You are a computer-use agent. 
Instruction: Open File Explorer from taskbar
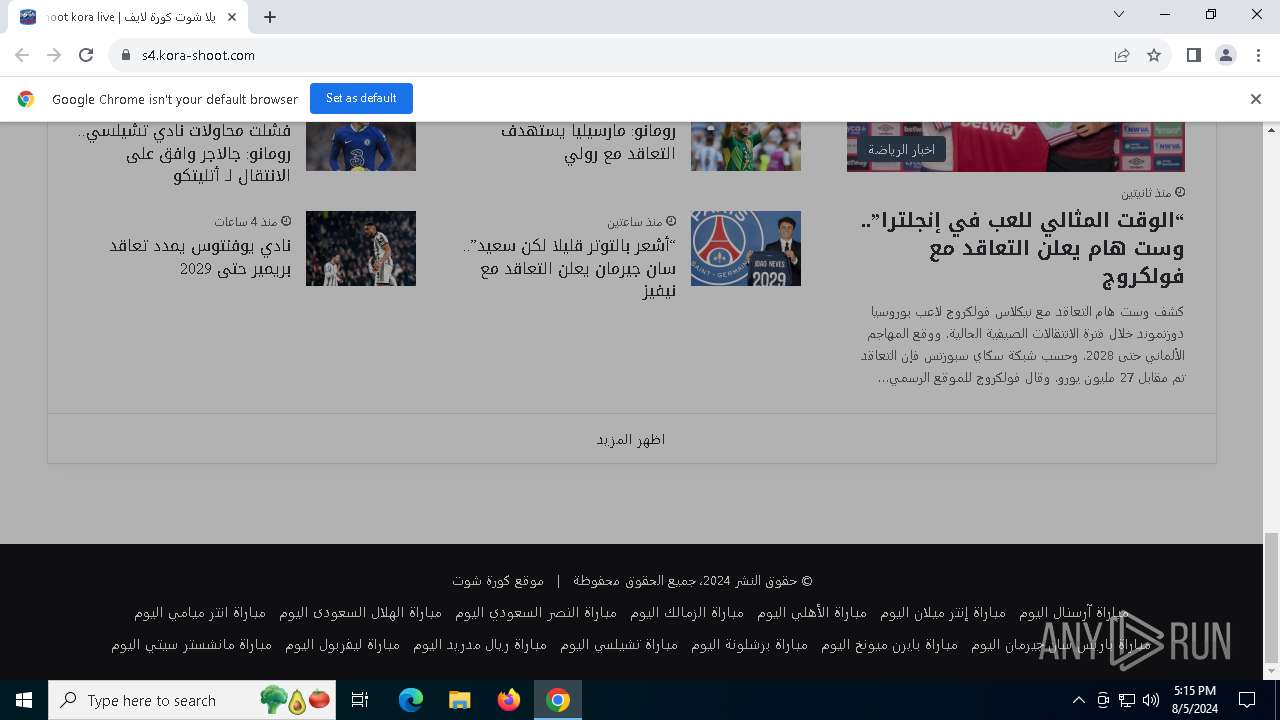(459, 700)
